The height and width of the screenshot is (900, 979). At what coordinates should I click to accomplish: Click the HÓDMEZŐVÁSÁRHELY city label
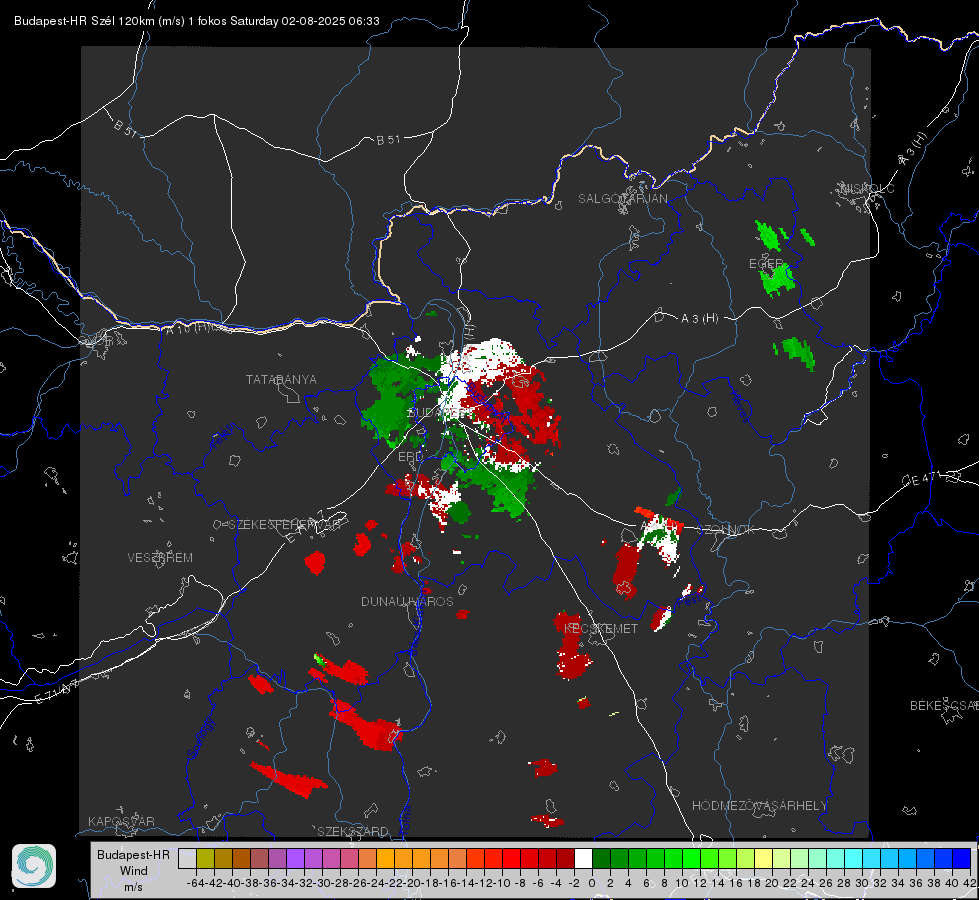point(759,806)
